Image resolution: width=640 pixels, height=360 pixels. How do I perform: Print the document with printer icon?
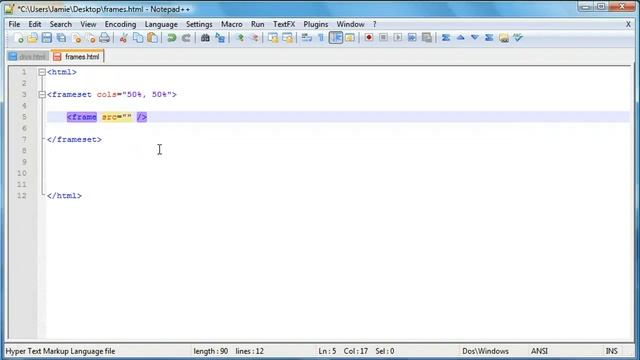point(104,38)
